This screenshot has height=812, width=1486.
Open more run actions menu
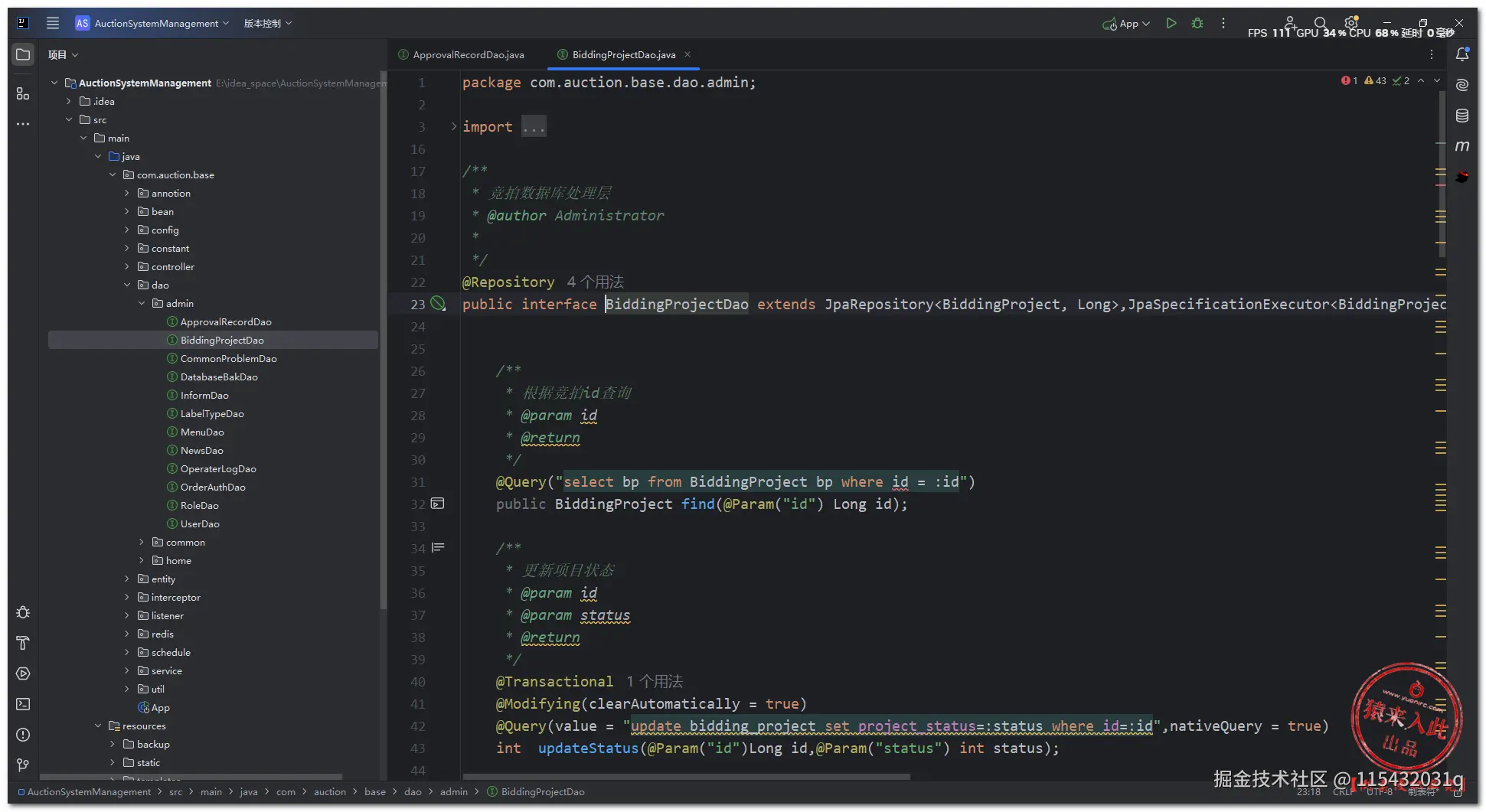tap(1223, 23)
